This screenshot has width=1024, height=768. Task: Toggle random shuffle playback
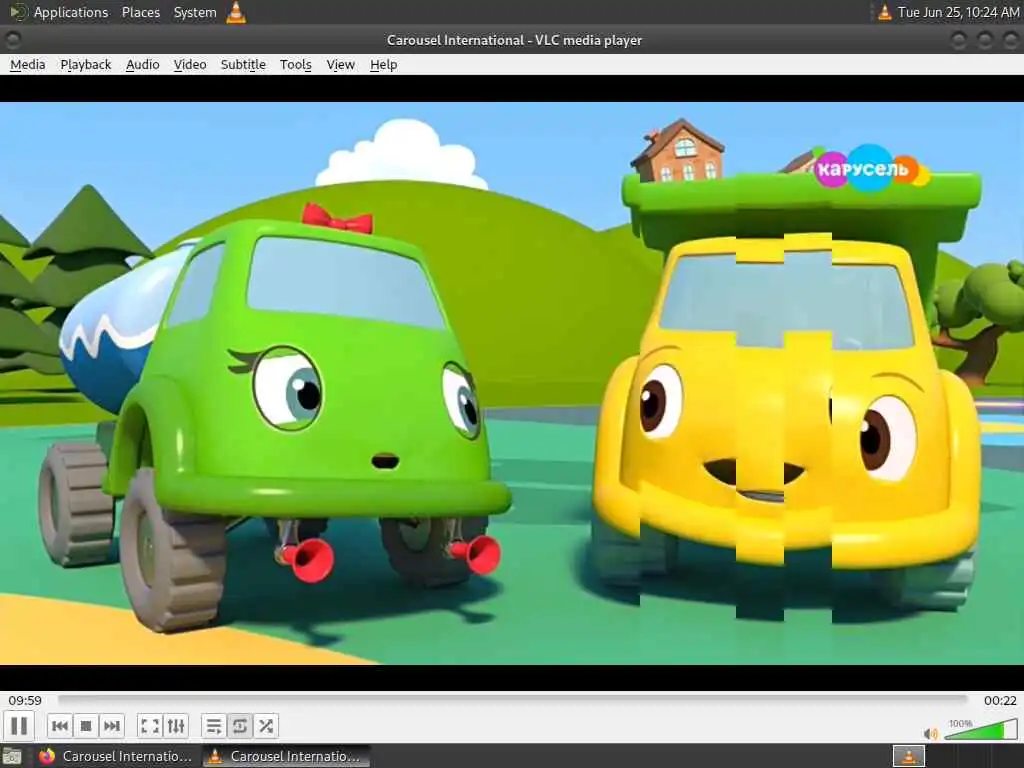tap(266, 726)
